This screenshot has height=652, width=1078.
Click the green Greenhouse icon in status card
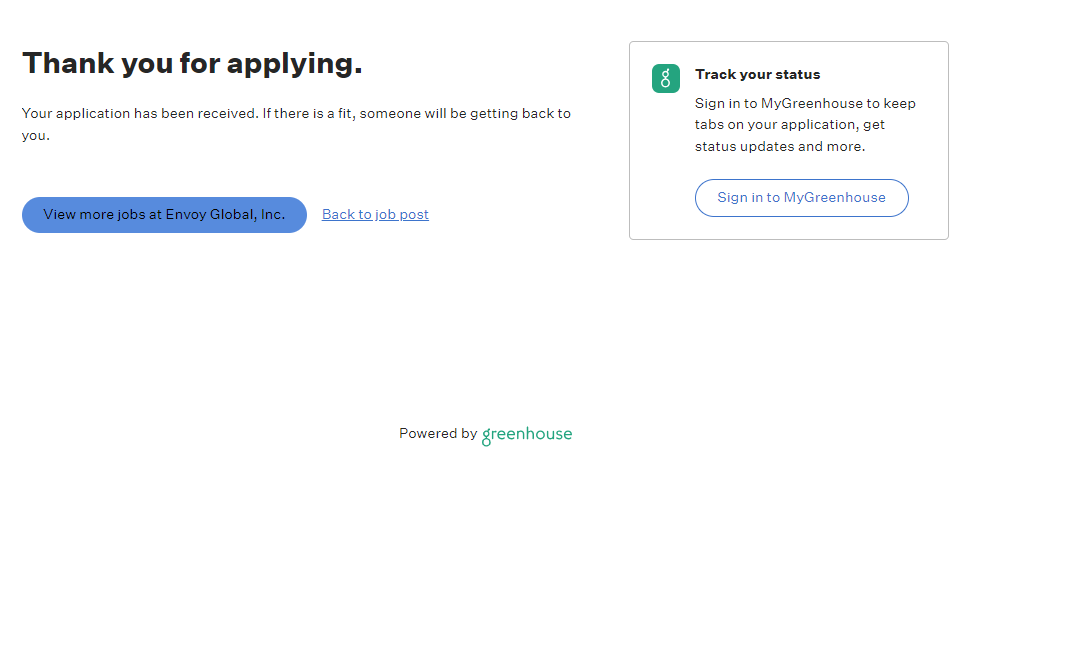point(666,79)
